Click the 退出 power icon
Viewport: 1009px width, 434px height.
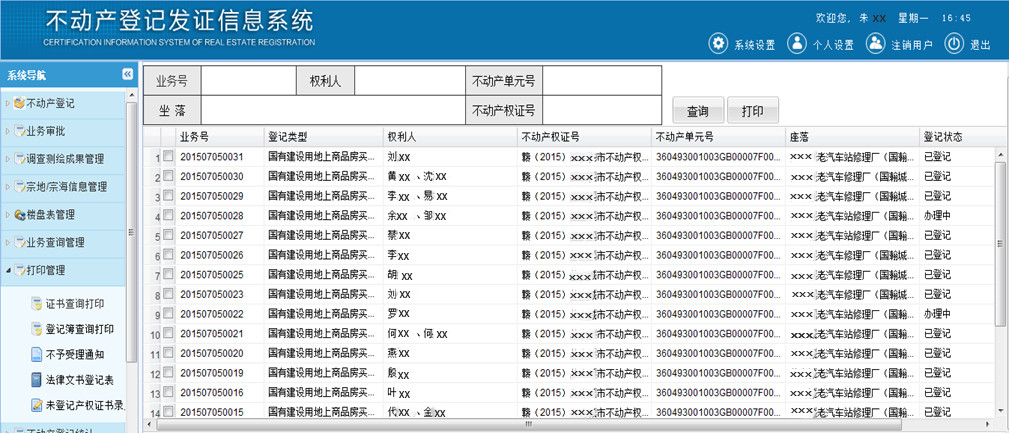coord(954,44)
